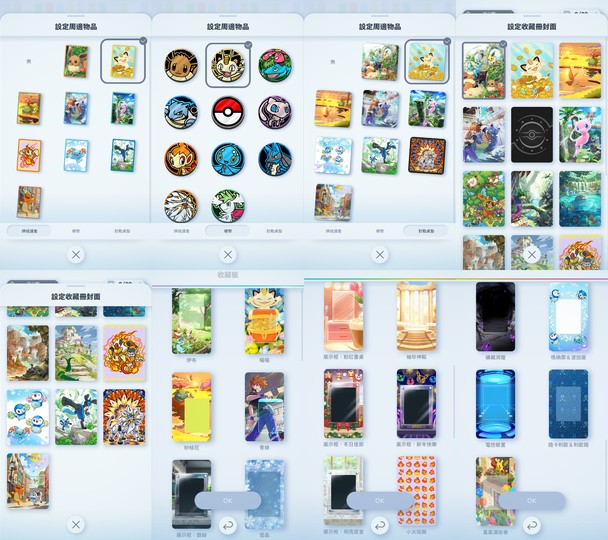The height and width of the screenshot is (540, 608).
Task: Select the Lucario card sleeve
Action: tap(123, 155)
